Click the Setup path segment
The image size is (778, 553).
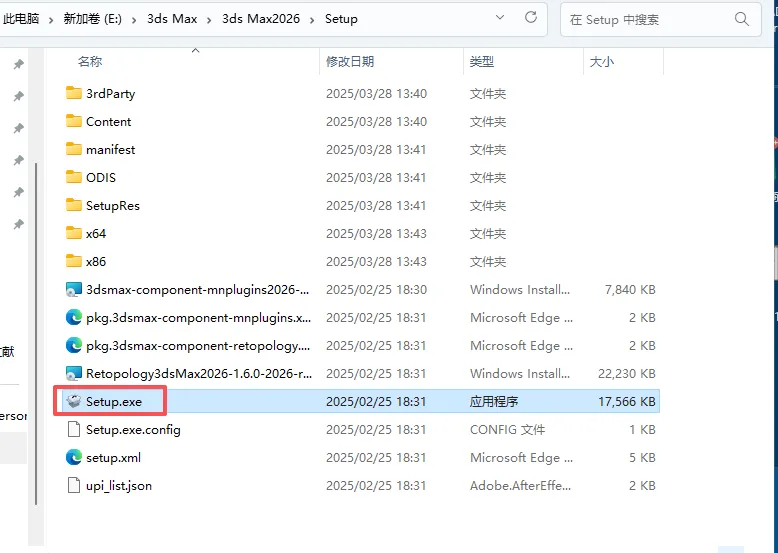pyautogui.click(x=341, y=19)
